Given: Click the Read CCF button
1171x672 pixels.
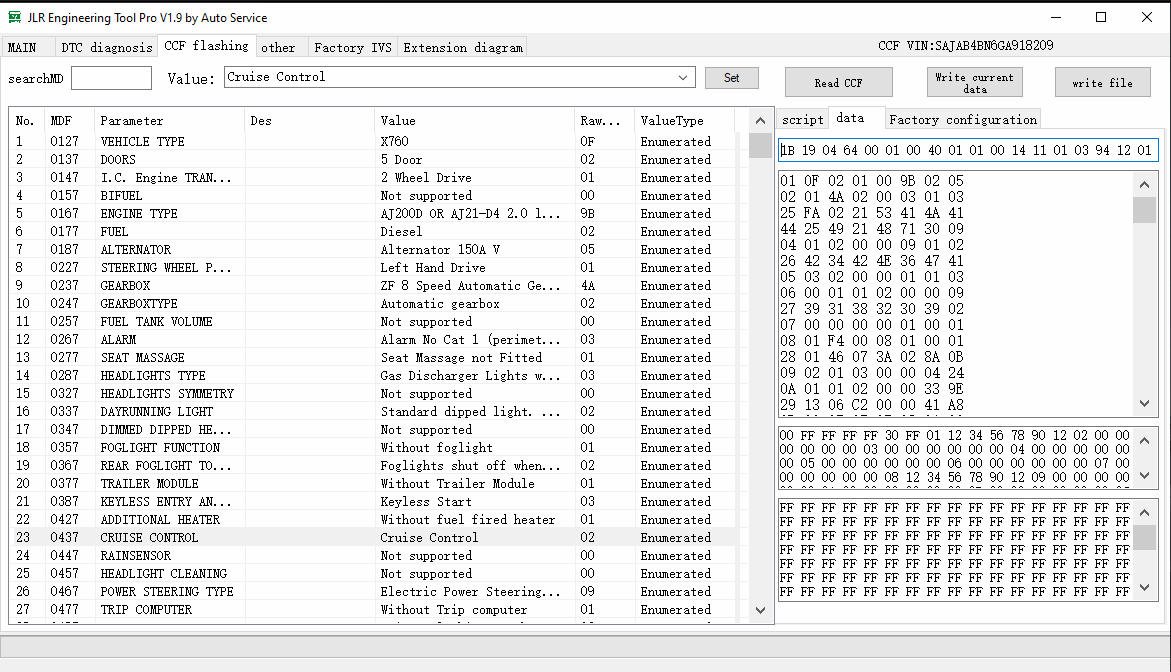Looking at the screenshot, I should 839,83.
